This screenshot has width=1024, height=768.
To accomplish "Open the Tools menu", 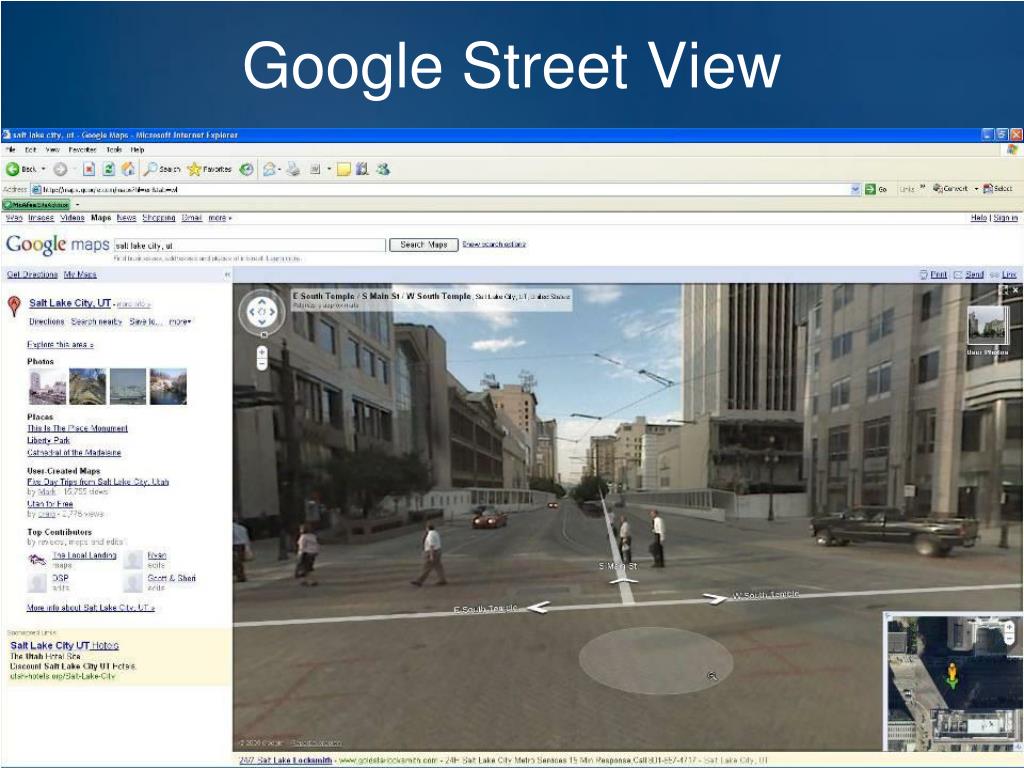I will point(114,150).
